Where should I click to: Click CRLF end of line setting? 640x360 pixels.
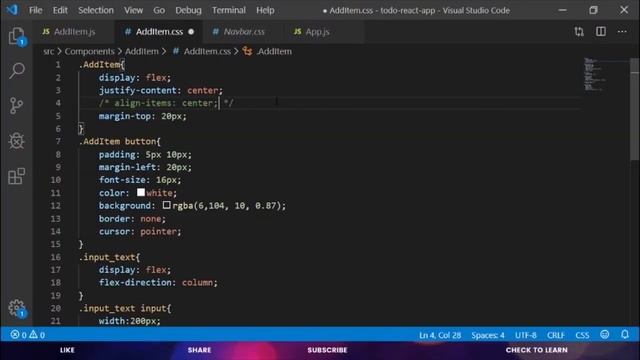556,335
